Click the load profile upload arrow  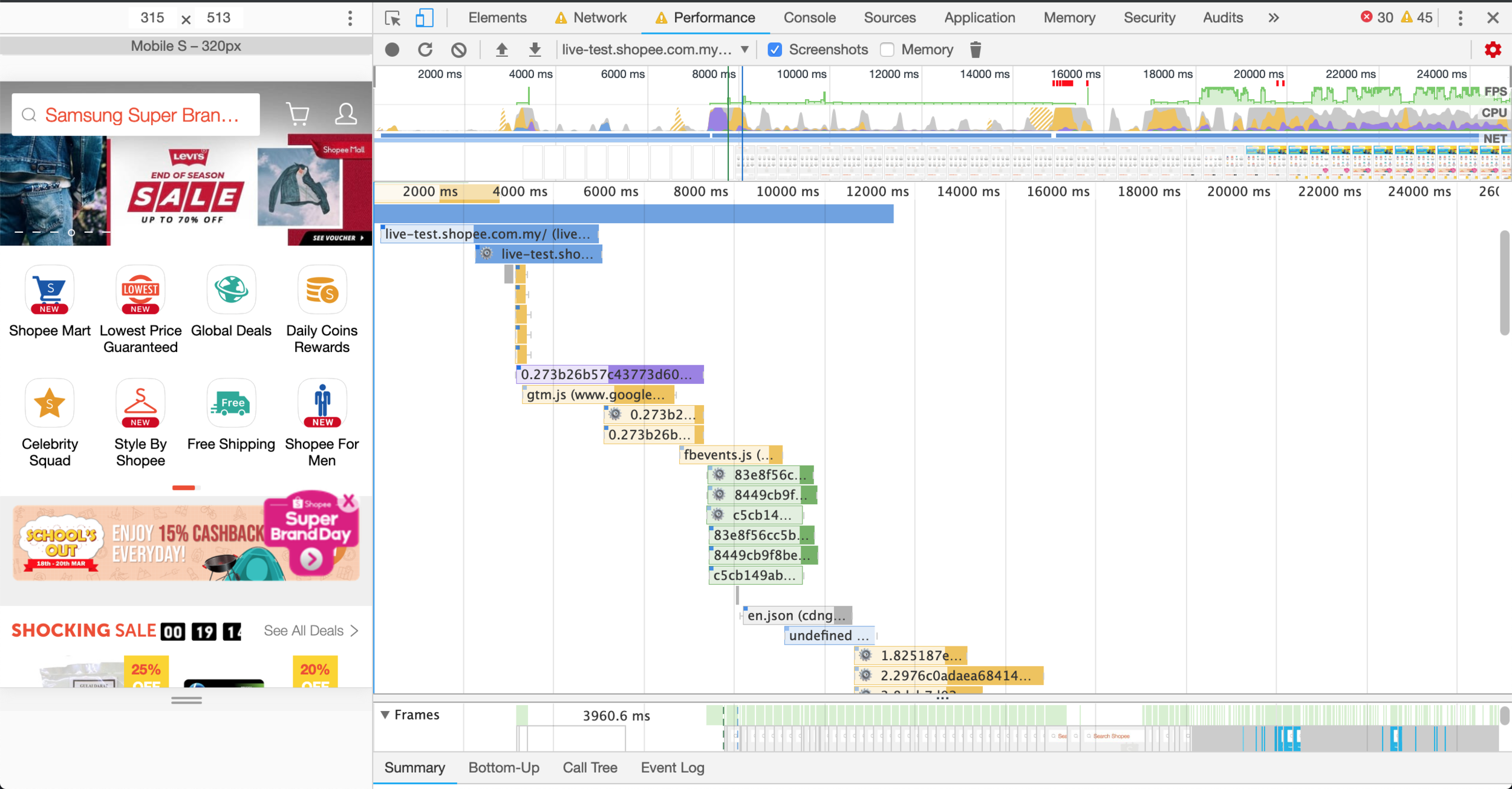click(501, 50)
